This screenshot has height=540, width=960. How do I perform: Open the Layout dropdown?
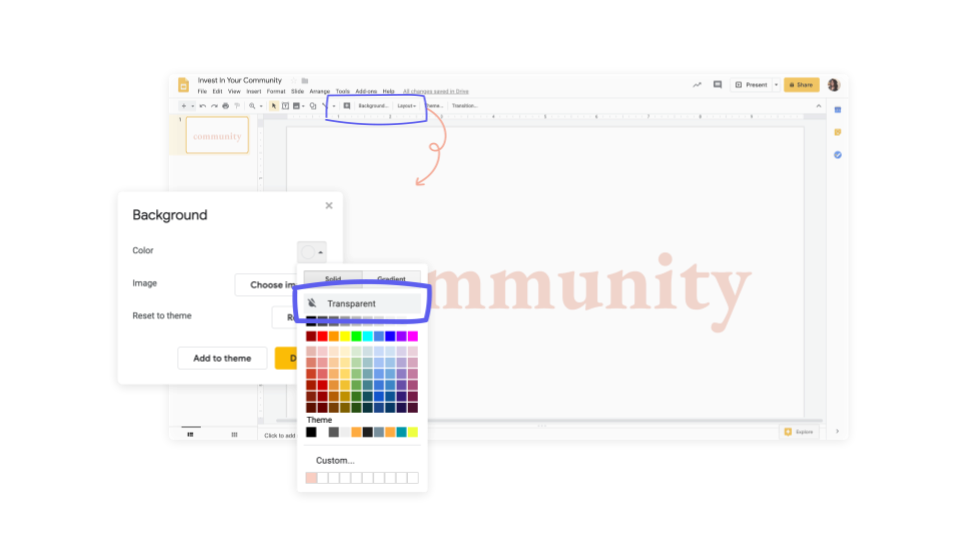pyautogui.click(x=407, y=106)
